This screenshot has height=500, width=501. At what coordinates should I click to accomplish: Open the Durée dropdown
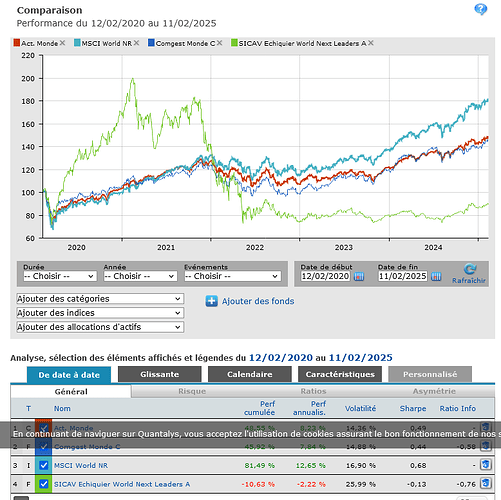pyautogui.click(x=60, y=276)
